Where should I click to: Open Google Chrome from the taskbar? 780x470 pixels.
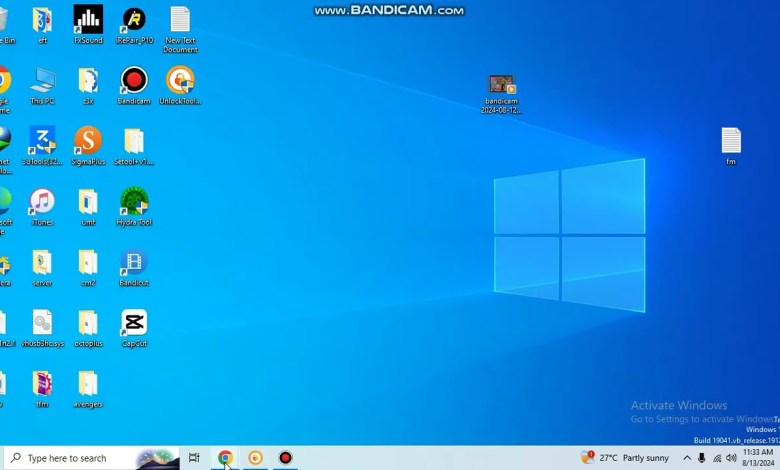(x=225, y=458)
